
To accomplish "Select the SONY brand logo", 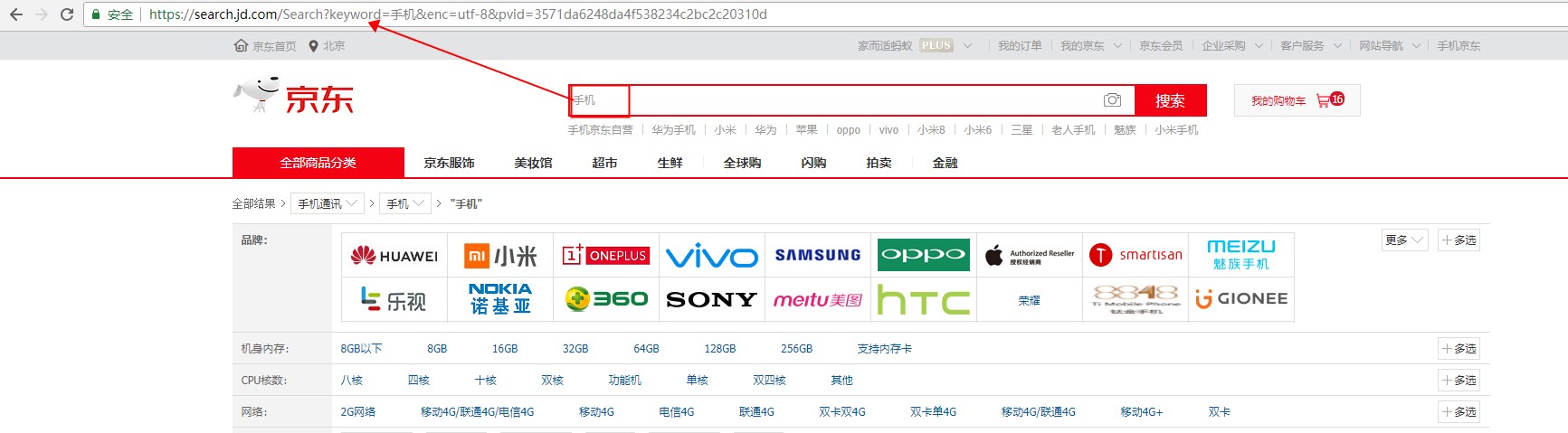I will point(711,299).
